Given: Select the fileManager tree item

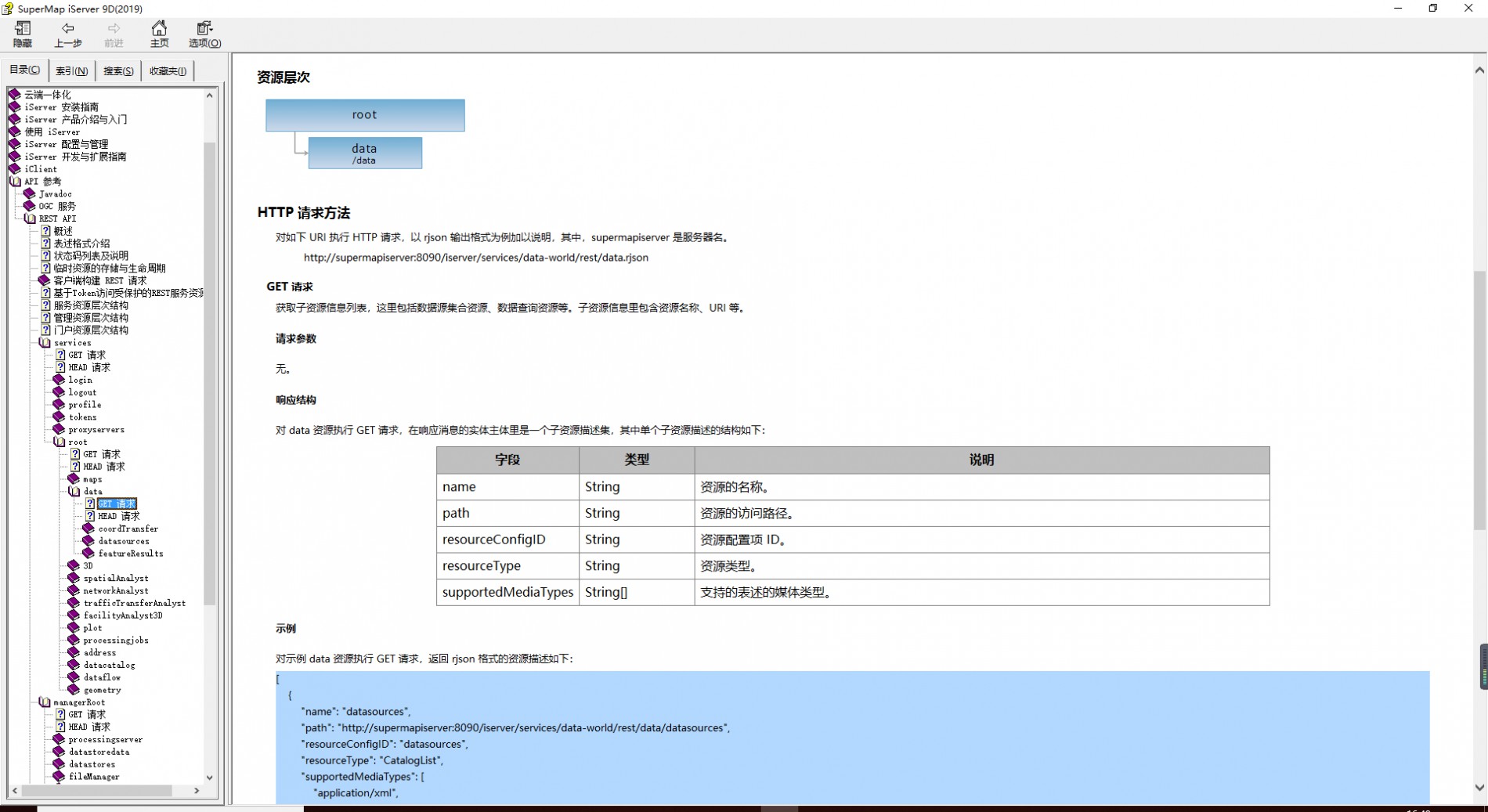Looking at the screenshot, I should pyautogui.click(x=94, y=777).
